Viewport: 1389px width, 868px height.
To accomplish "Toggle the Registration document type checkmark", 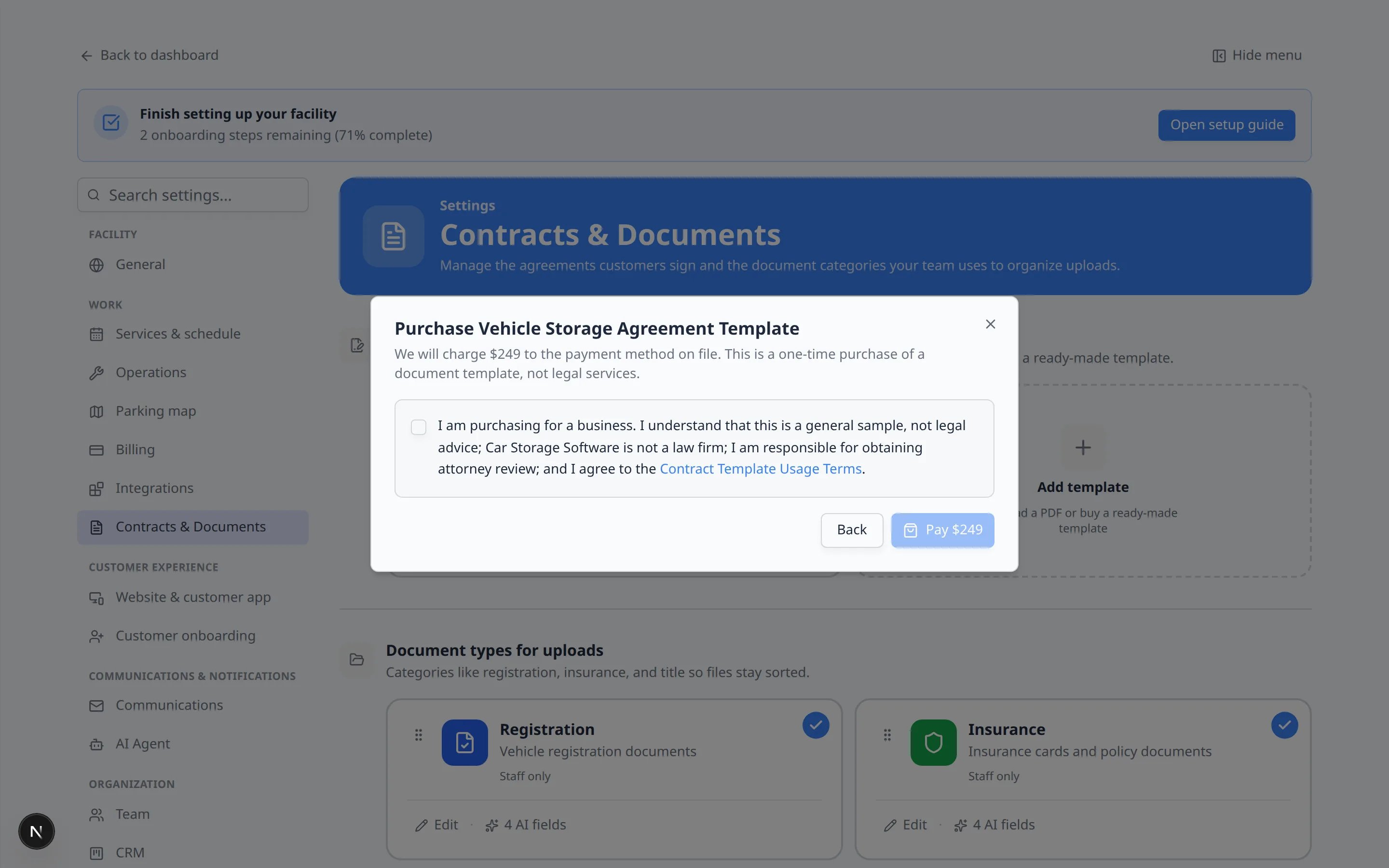I will point(816,726).
